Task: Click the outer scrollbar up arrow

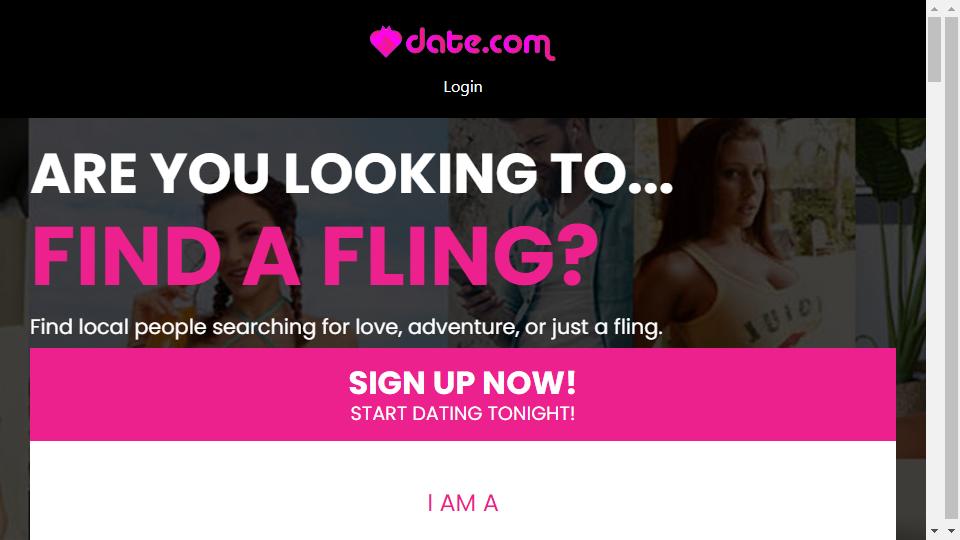Action: point(952,9)
